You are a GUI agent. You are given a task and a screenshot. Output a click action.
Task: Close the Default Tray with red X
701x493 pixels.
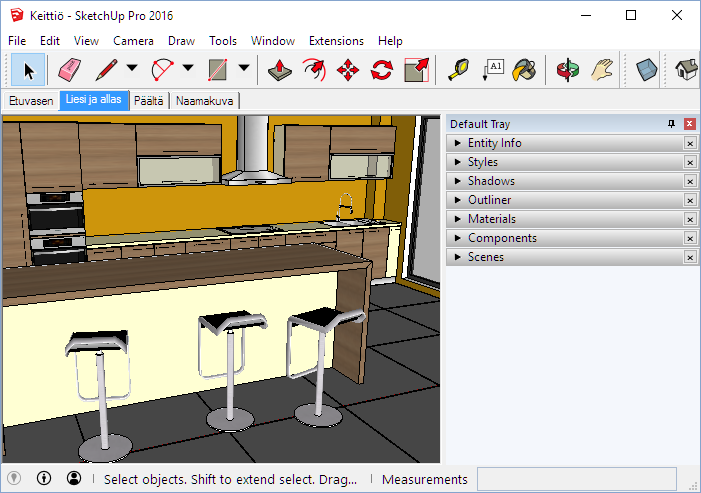[689, 124]
